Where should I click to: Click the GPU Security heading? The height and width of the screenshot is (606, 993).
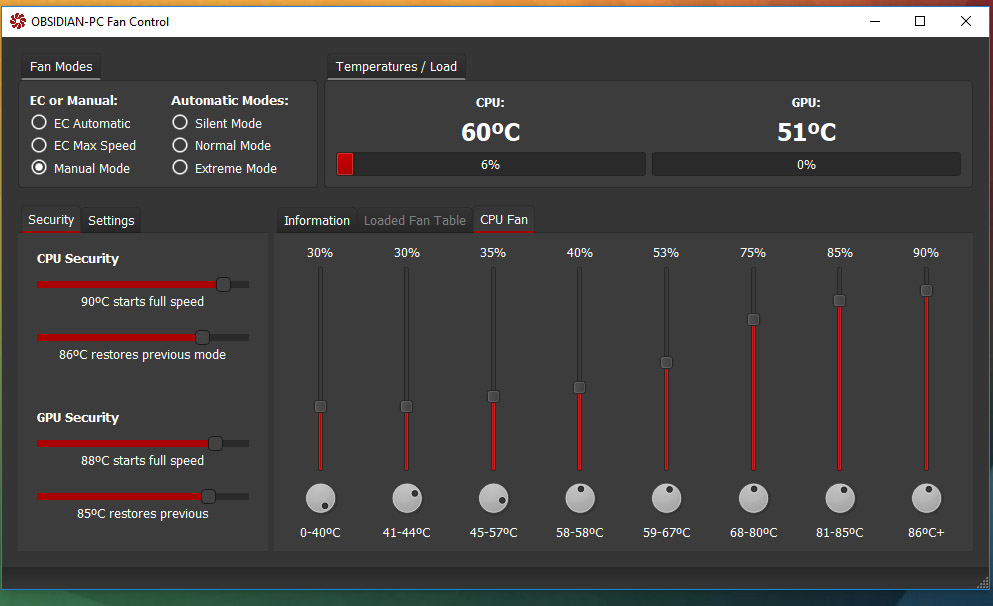78,418
